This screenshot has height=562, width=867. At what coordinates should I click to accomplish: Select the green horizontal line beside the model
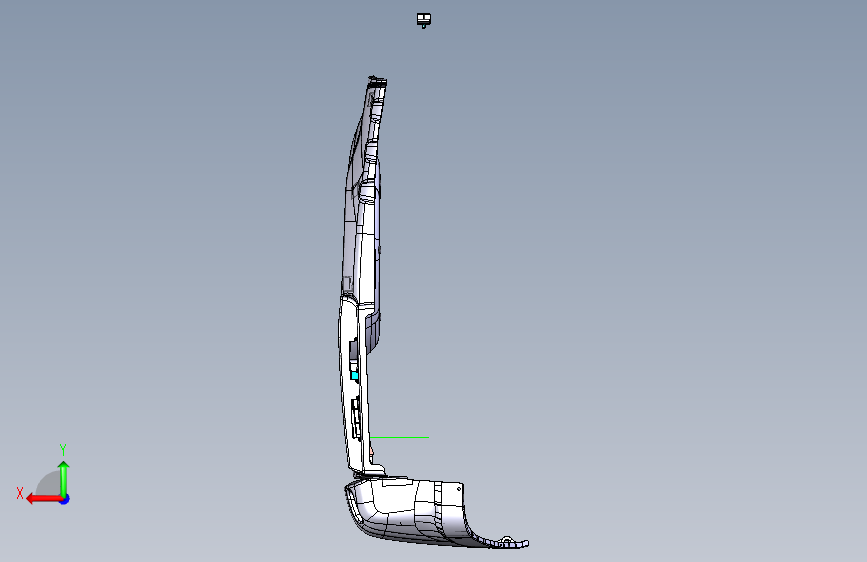399,438
